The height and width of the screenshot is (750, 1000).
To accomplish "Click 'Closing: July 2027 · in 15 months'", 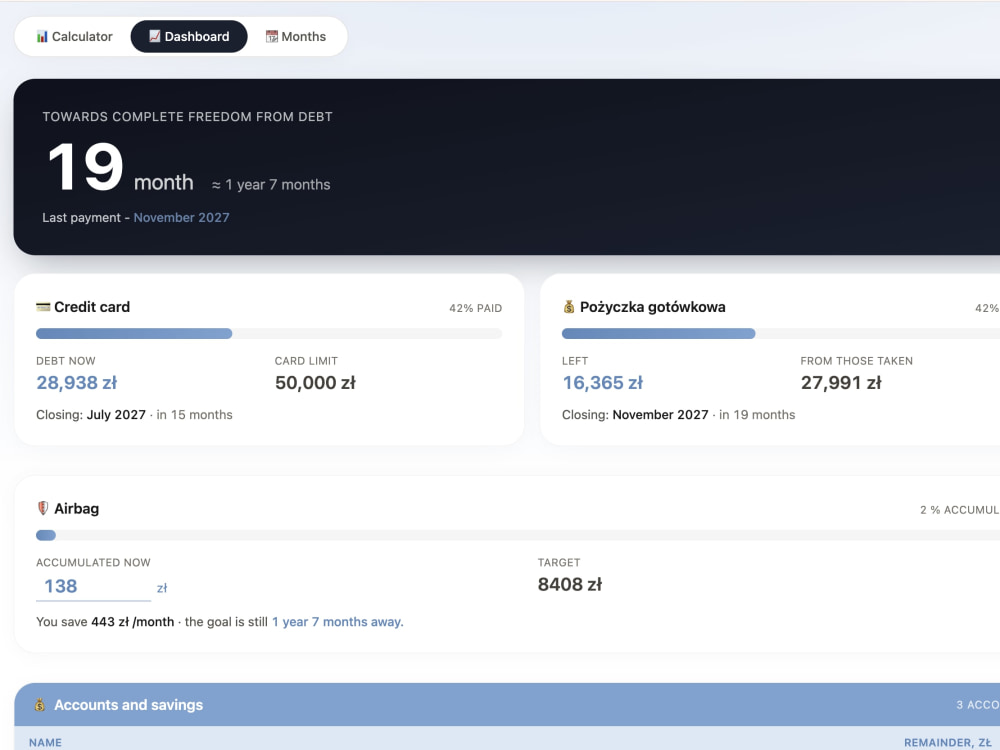I will (x=134, y=415).
